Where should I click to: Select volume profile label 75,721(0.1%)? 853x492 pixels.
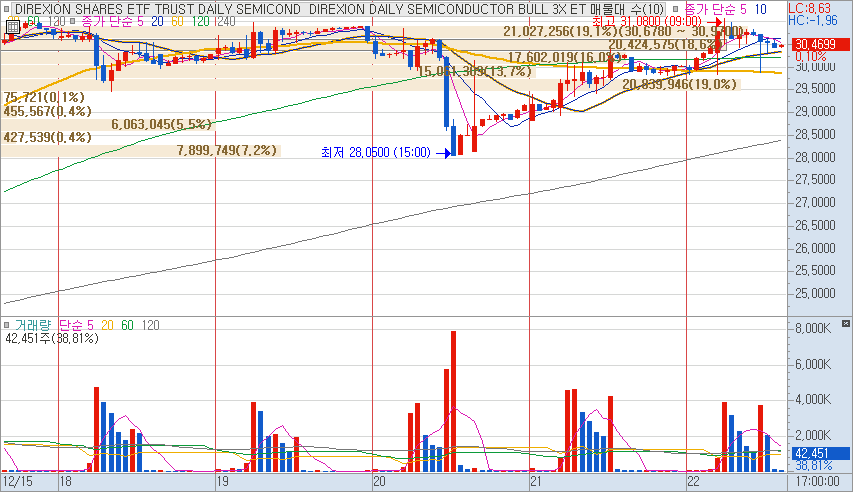pos(44,97)
